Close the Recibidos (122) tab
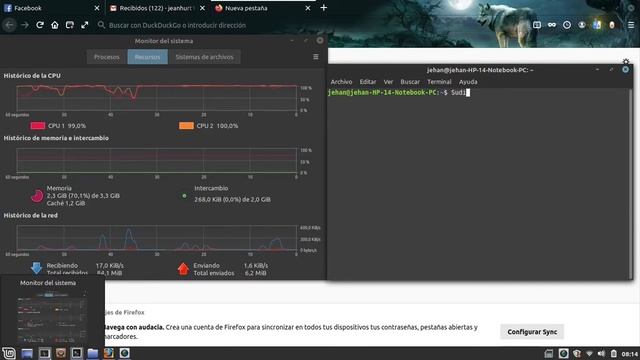Screen dimensions: 640x360 (x=202, y=8)
